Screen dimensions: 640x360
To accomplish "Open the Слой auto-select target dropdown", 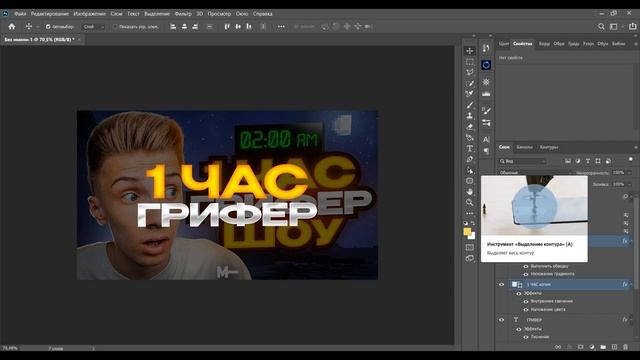I will [93, 27].
